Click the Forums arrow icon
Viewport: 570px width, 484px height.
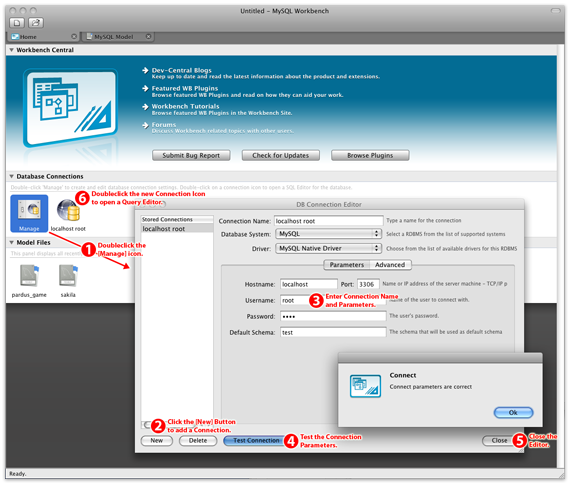point(145,125)
